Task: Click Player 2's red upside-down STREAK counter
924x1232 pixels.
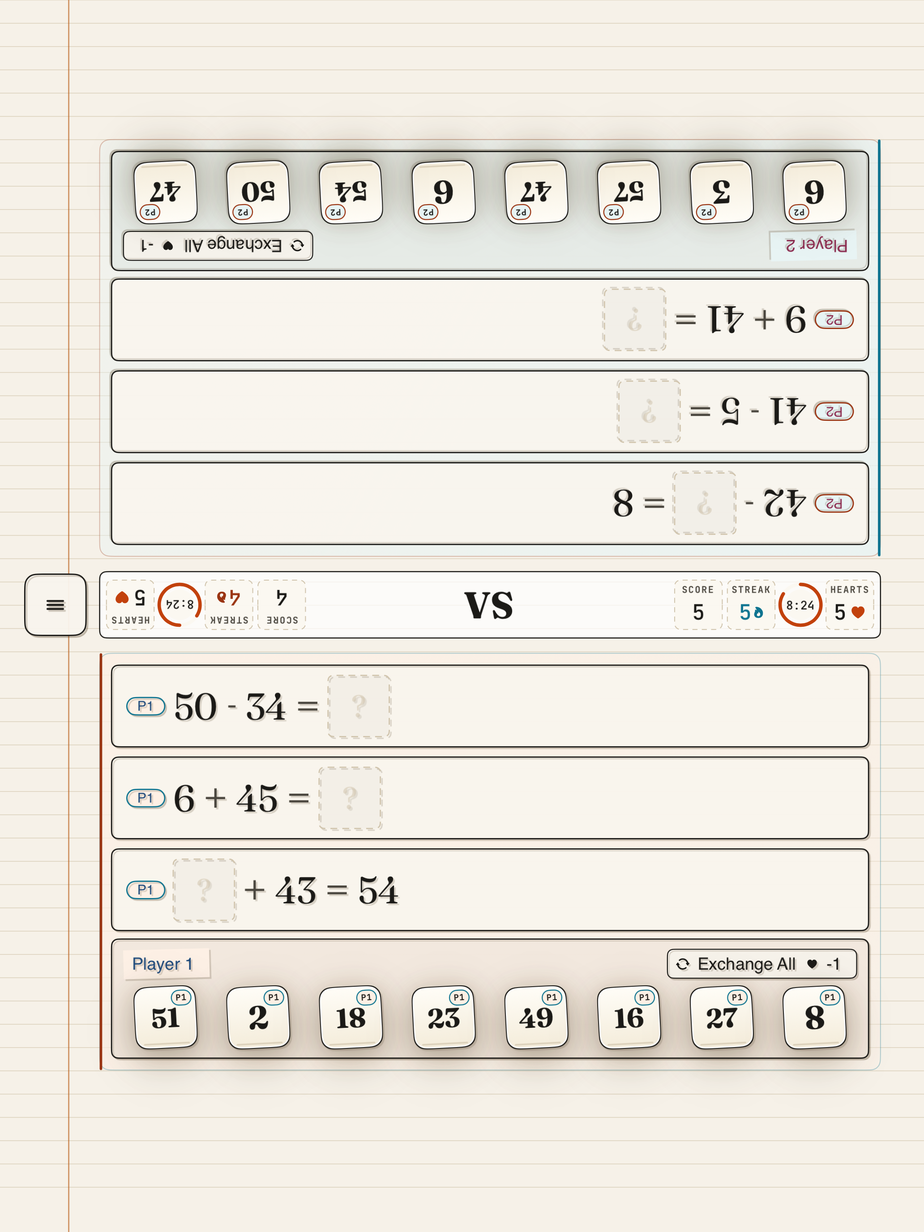Action: pos(229,605)
